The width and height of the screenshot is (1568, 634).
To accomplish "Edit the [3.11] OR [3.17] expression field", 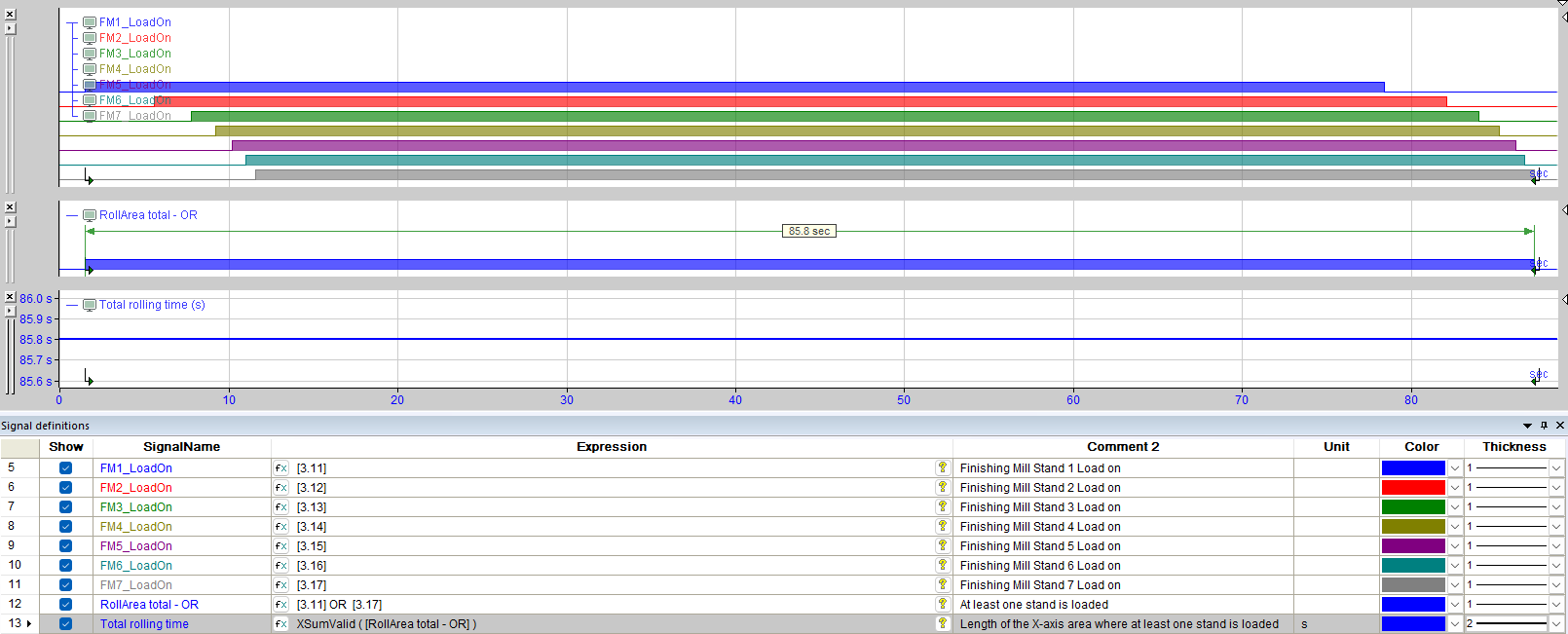I will coord(612,605).
